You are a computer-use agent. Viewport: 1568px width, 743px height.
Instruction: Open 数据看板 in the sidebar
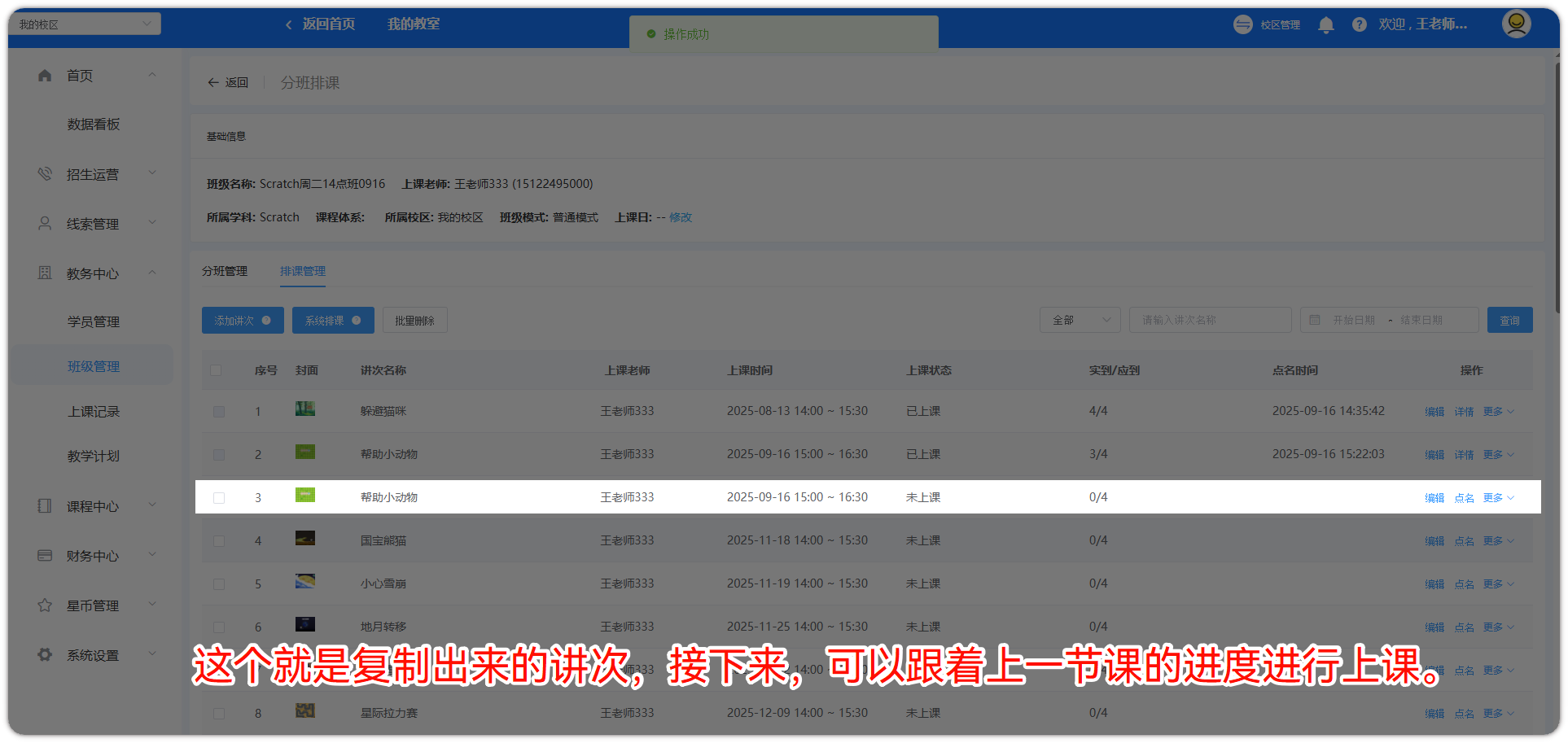tap(94, 124)
